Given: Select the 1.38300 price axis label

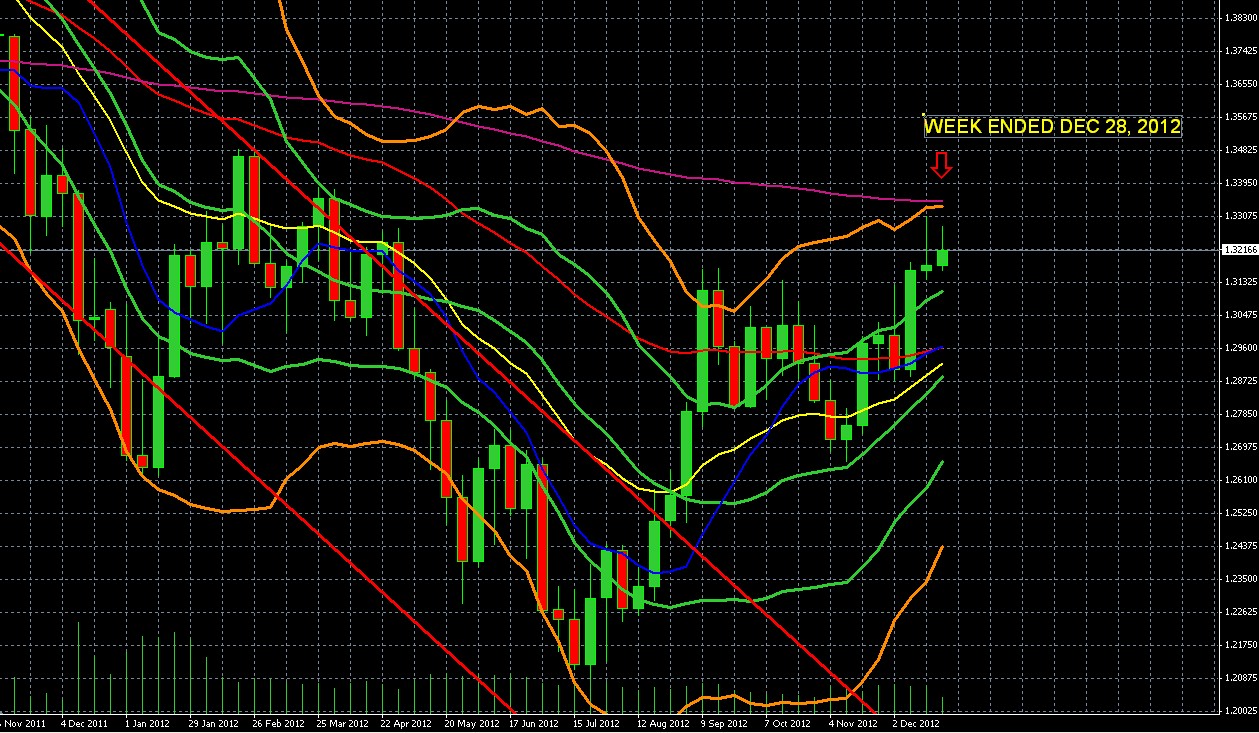Looking at the screenshot, I should point(1240,17).
